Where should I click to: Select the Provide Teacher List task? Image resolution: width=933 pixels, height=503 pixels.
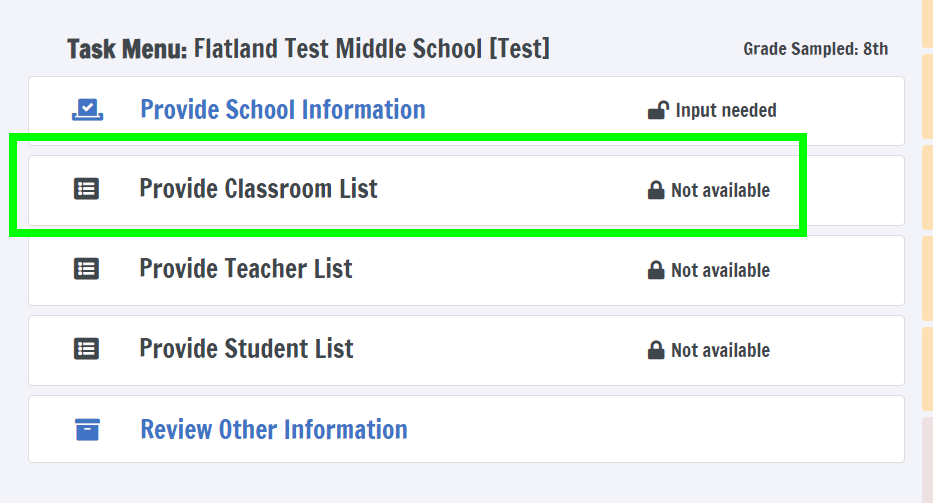pyautogui.click(x=245, y=269)
